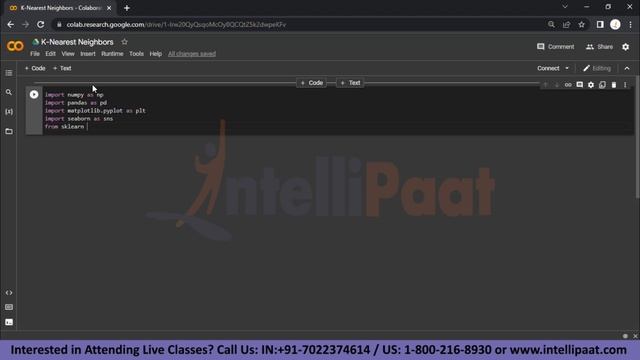Viewport: 640px width, 360px height.
Task: Open the Insert menu
Action: pos(88,54)
